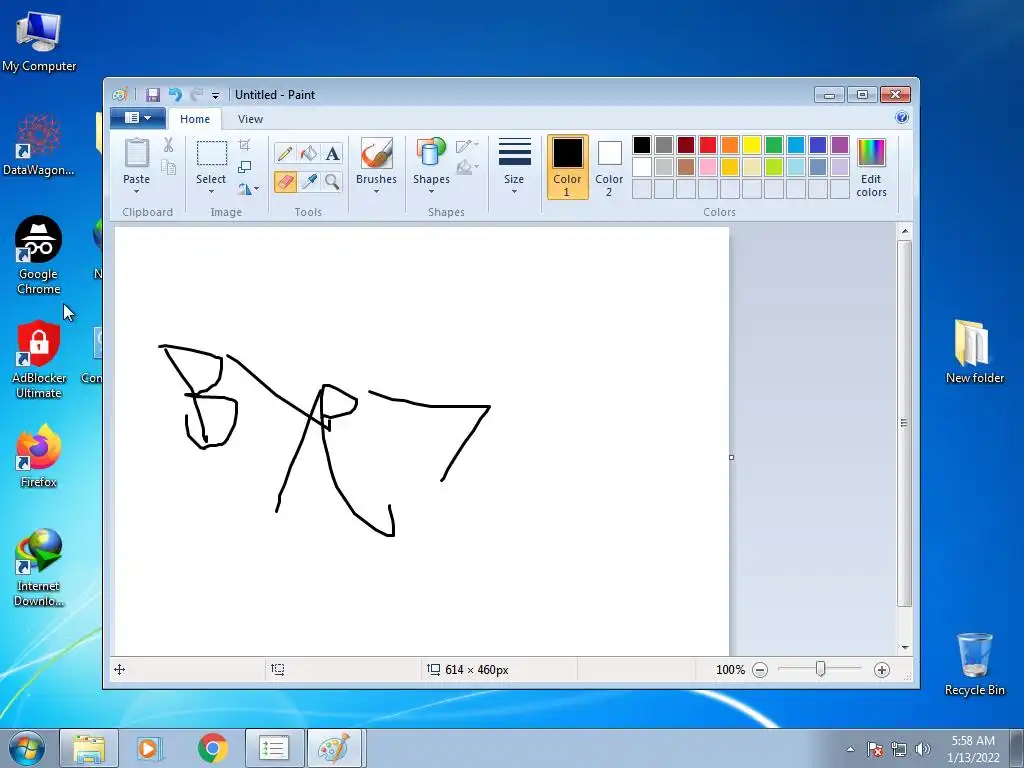
Task: Click the Cut scissors icon
Action: click(168, 145)
